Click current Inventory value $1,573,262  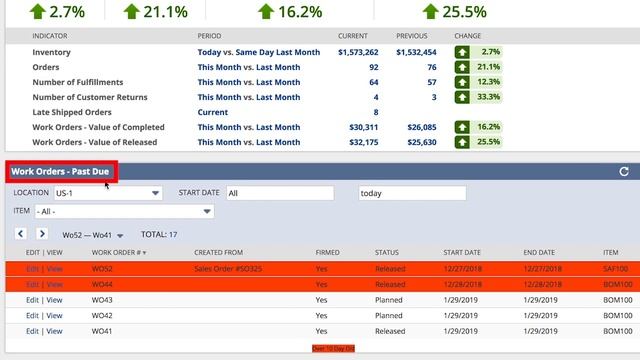pos(358,52)
